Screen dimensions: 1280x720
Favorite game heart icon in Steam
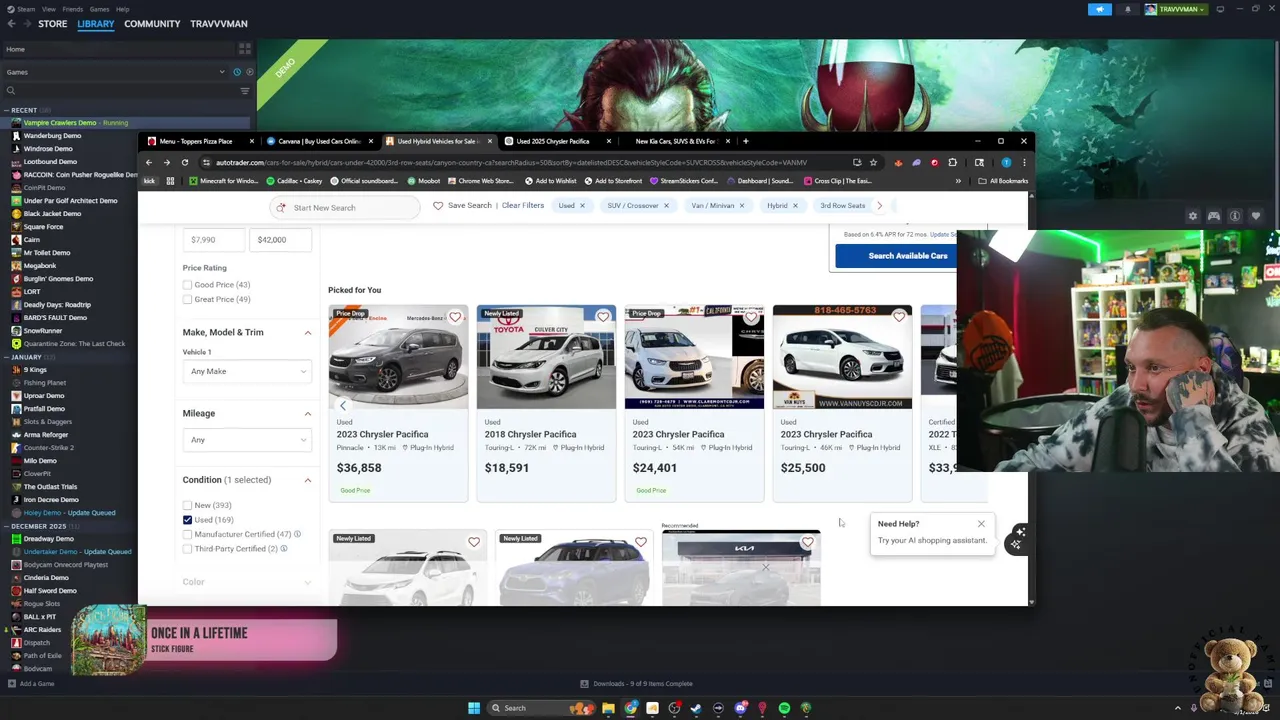(1256, 216)
